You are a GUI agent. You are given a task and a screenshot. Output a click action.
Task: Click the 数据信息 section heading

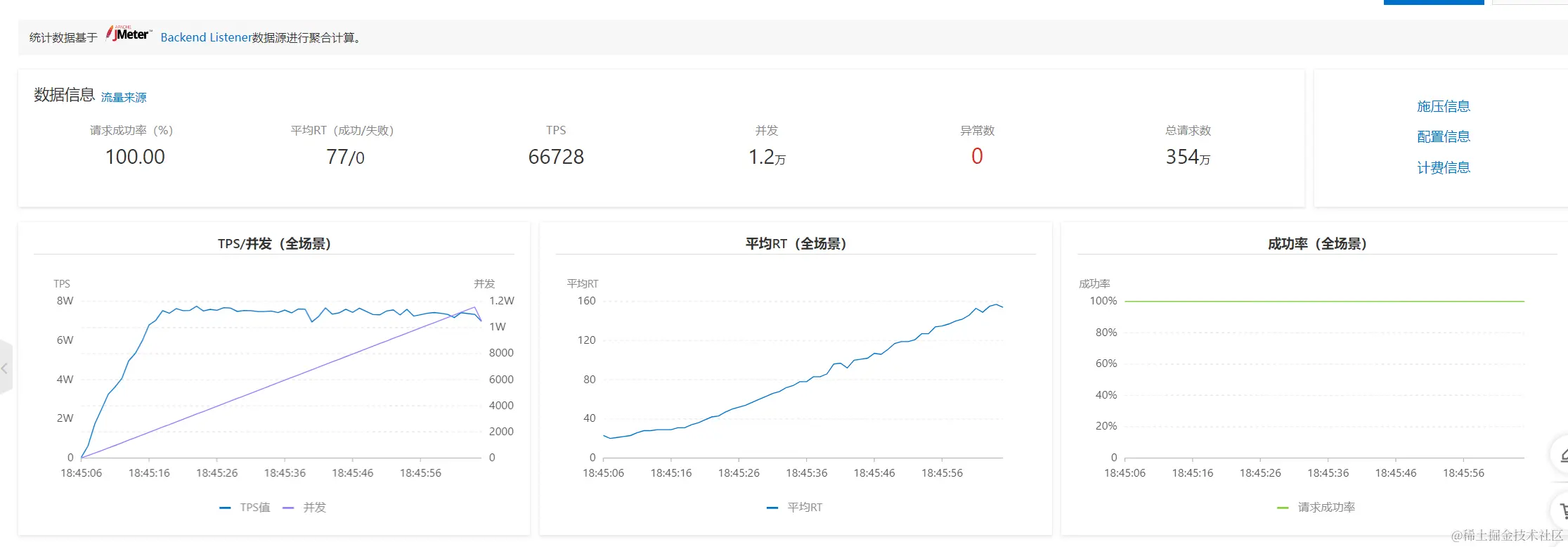tap(64, 95)
